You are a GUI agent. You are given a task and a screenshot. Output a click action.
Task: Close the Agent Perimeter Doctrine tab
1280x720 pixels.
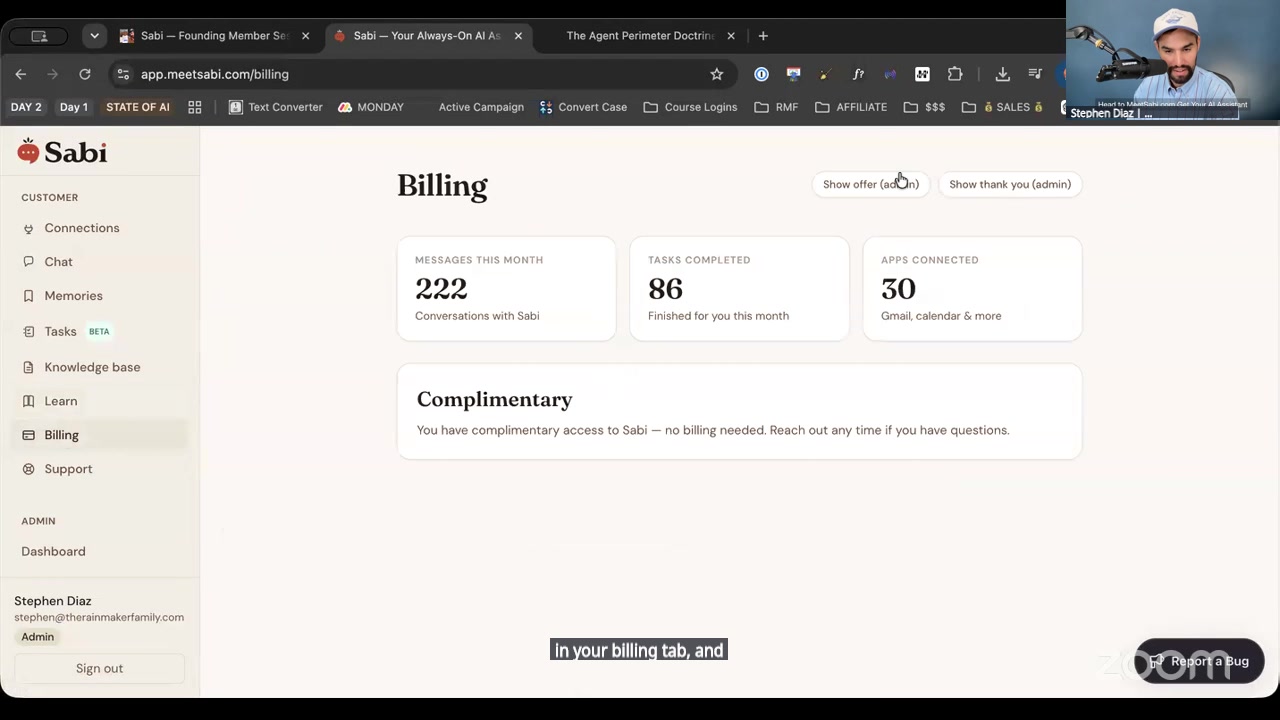tap(731, 36)
